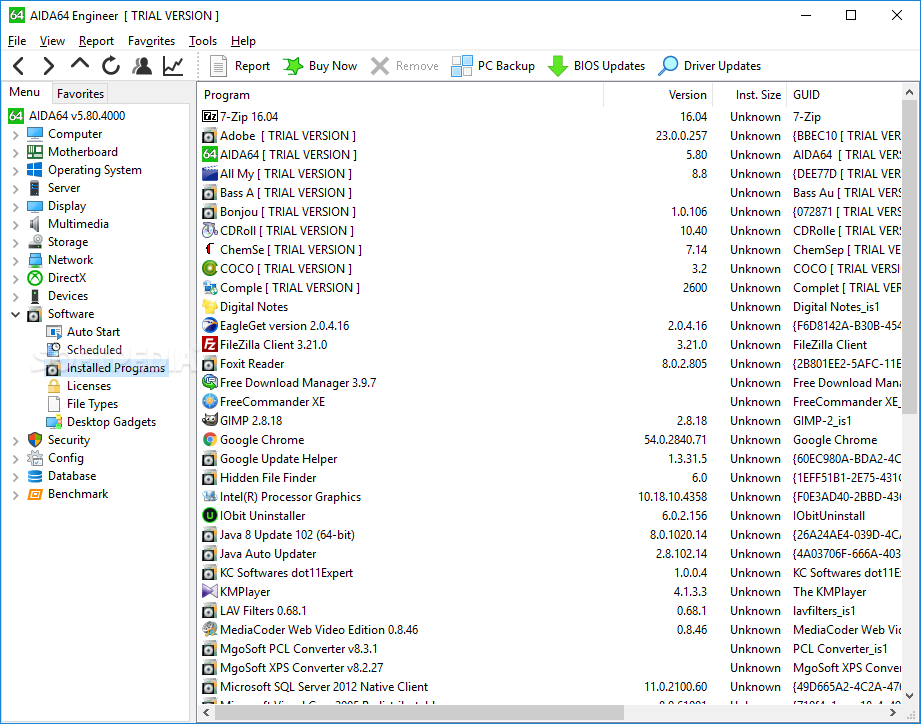Expand the Computer tree node
Screen dimensions: 921x724
[16, 135]
